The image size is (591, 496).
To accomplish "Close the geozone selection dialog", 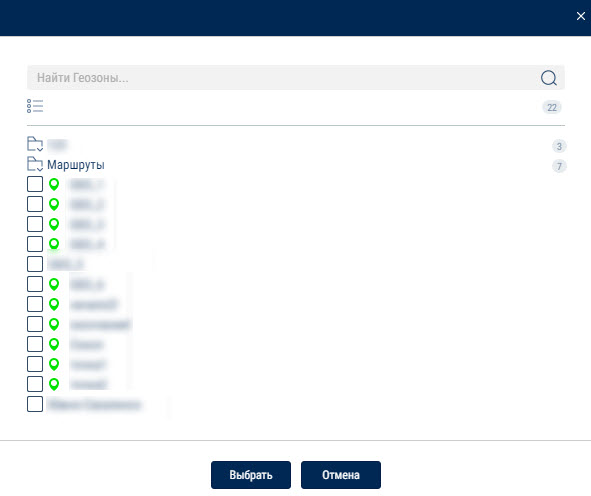I will point(580,16).
